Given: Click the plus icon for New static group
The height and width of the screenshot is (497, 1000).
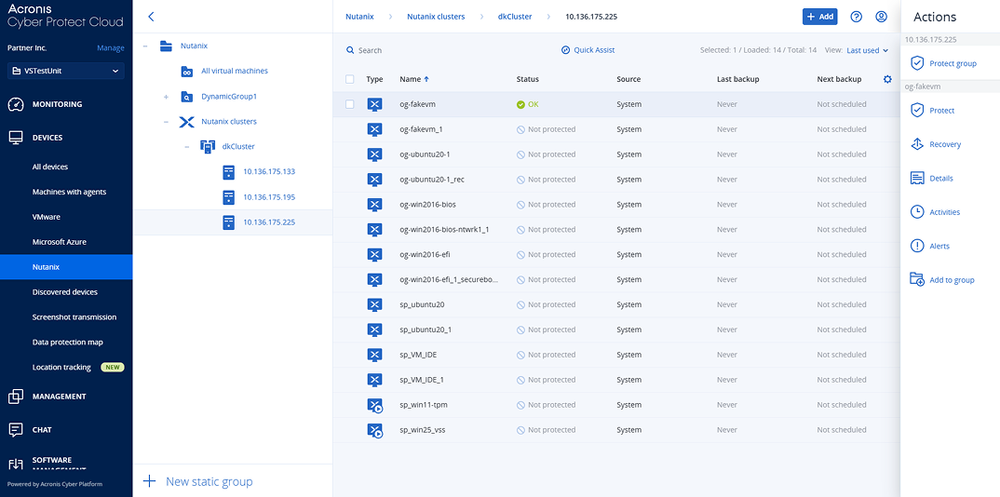Looking at the screenshot, I should (x=149, y=481).
